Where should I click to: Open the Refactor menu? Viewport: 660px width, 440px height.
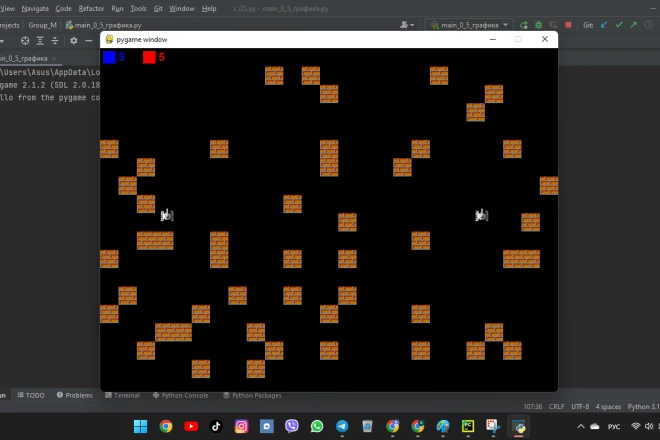[91, 8]
